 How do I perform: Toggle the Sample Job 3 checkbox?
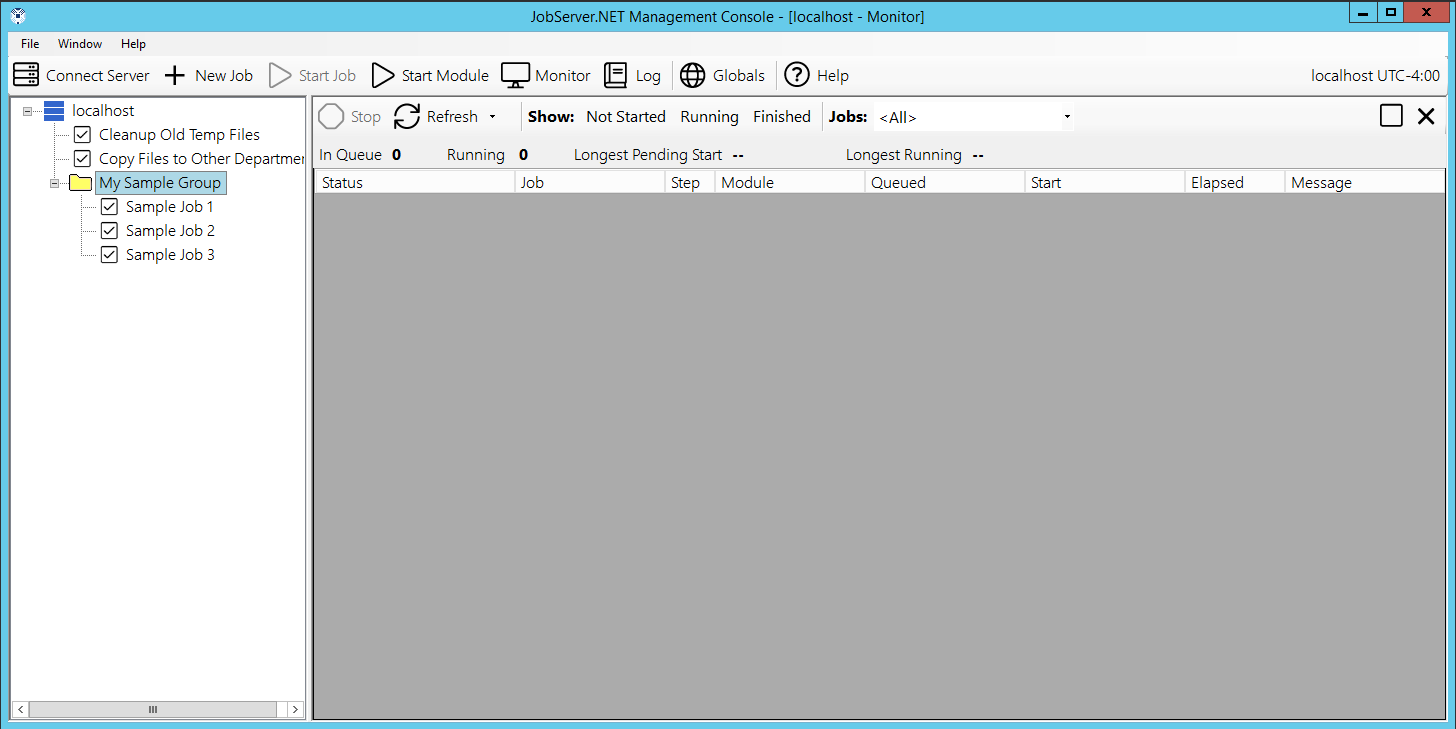tap(109, 255)
